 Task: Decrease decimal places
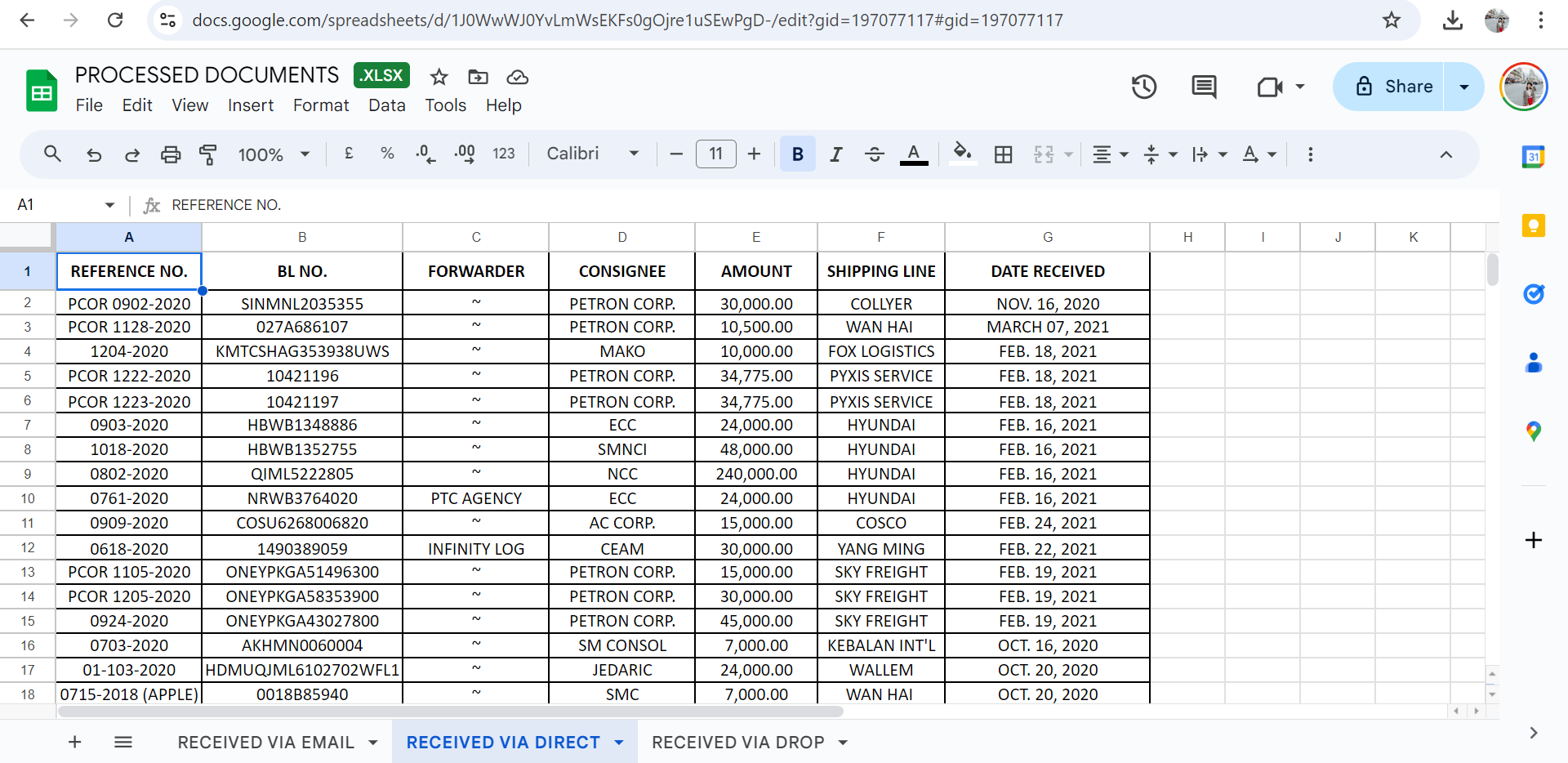425,154
